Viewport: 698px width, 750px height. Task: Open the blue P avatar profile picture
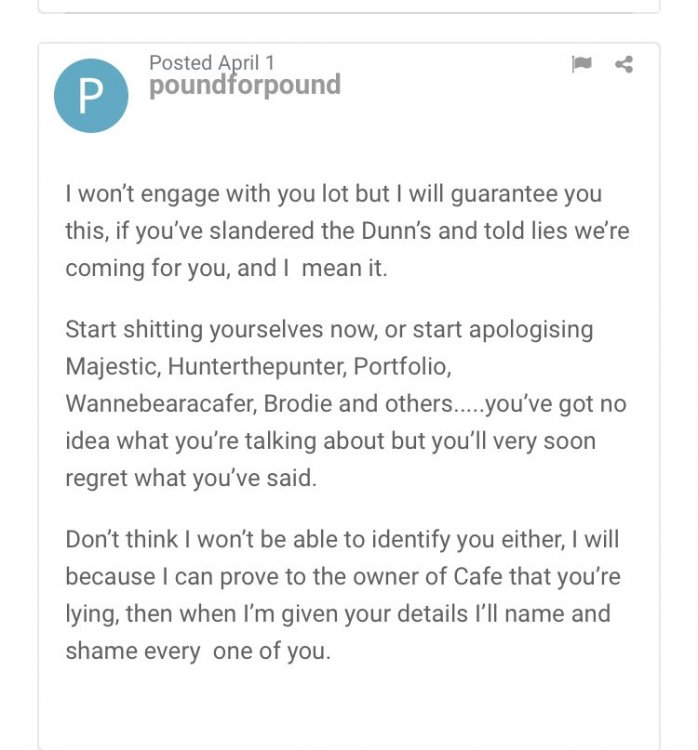click(91, 95)
